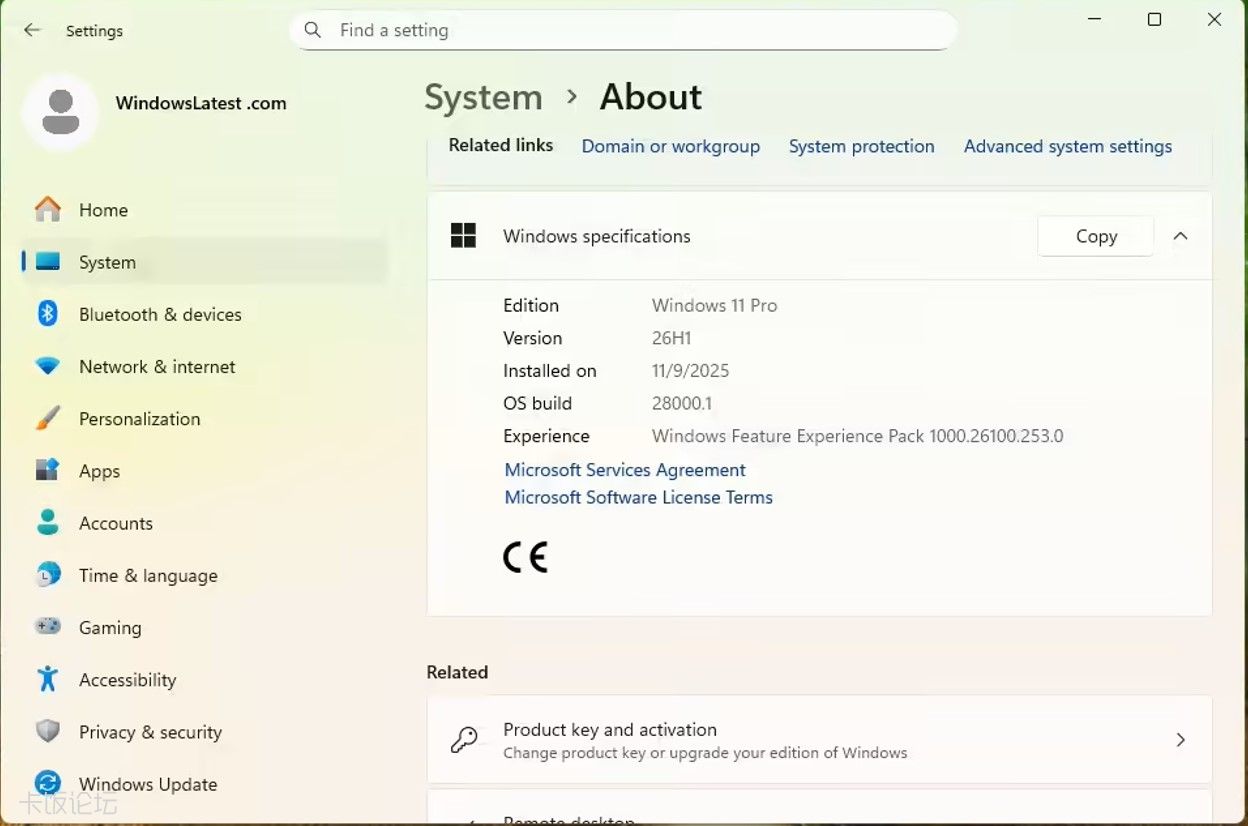Go to Accounts settings page
This screenshot has width=1248, height=826.
[115, 523]
